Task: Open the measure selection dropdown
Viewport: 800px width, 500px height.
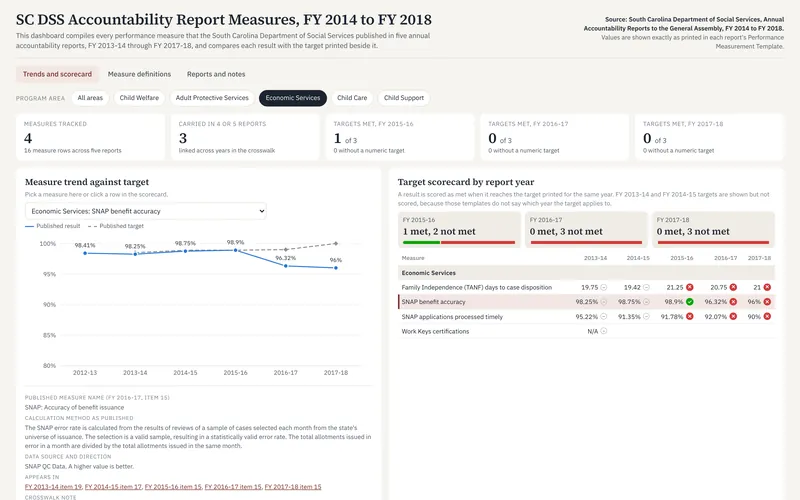Action: pos(145,211)
